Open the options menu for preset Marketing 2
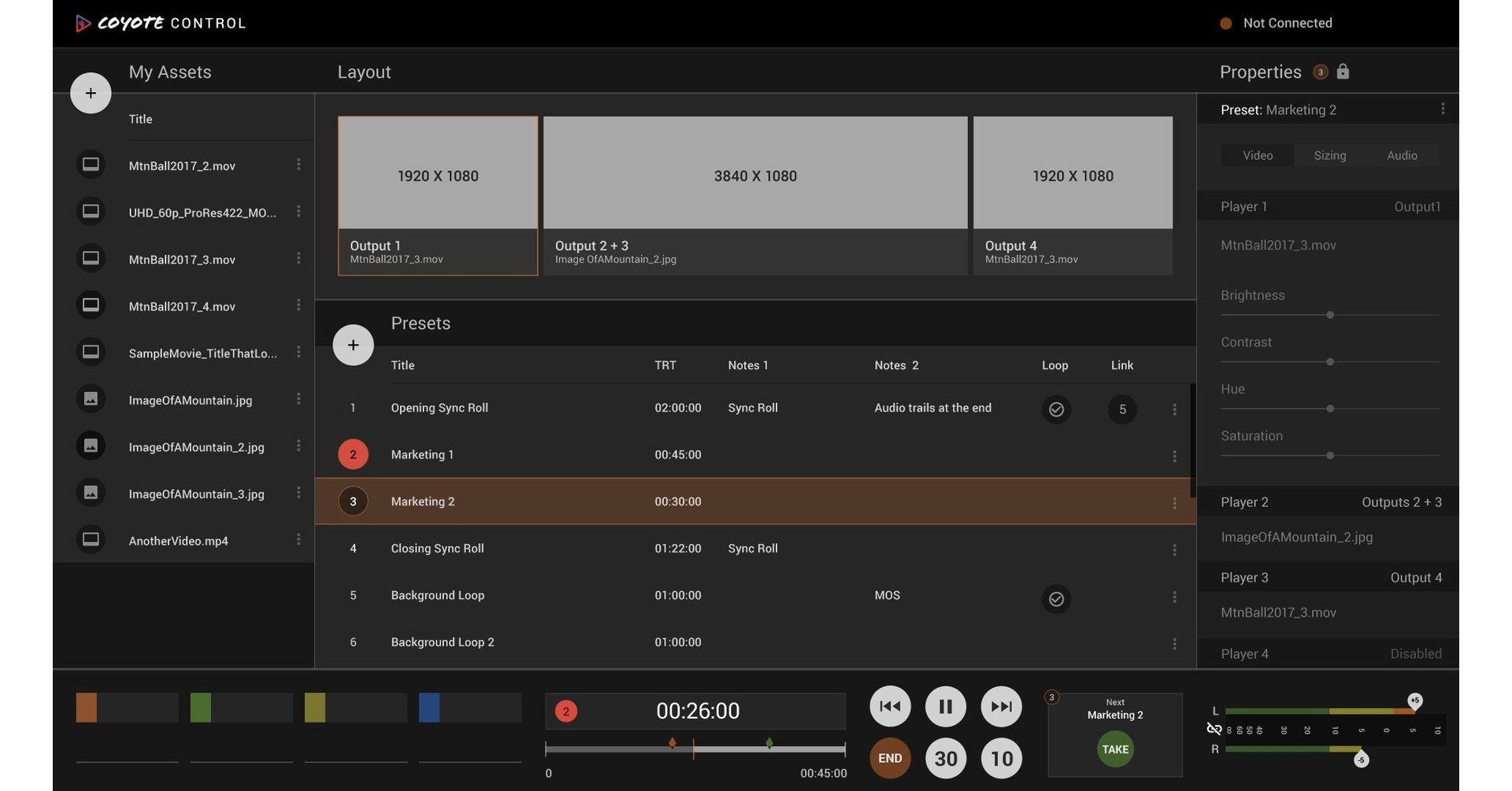1512x791 pixels. pyautogui.click(x=1174, y=501)
